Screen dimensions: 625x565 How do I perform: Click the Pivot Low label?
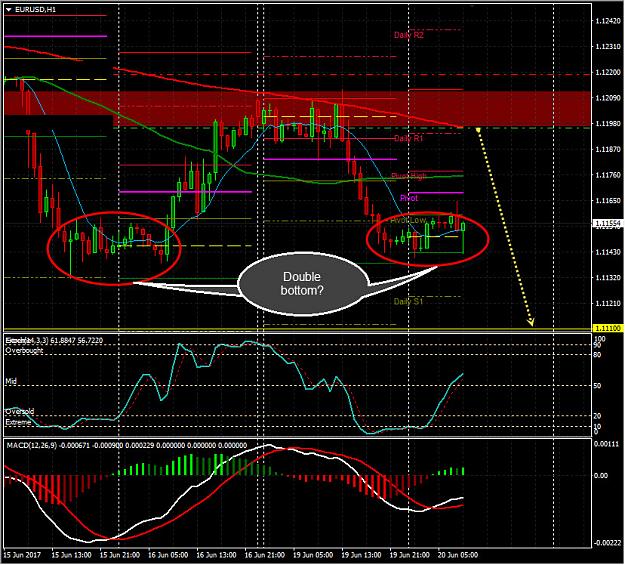[408, 220]
